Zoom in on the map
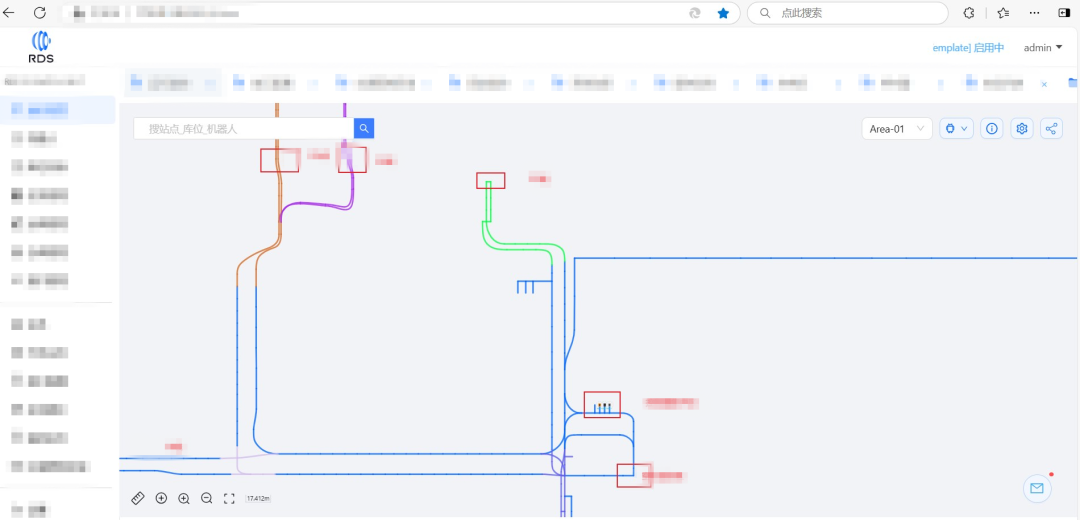The width and height of the screenshot is (1080, 520). tap(184, 498)
